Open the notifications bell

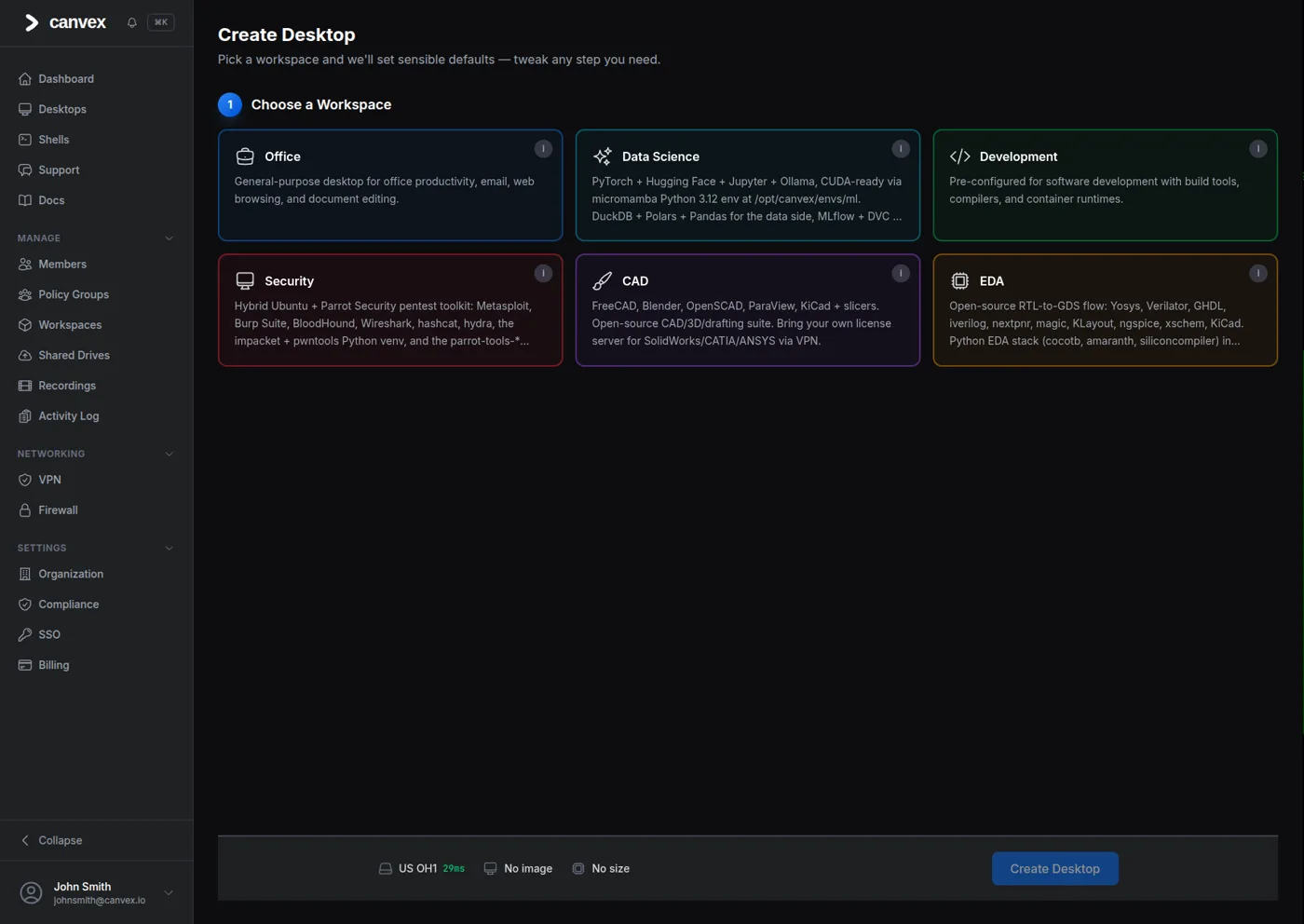coord(132,22)
